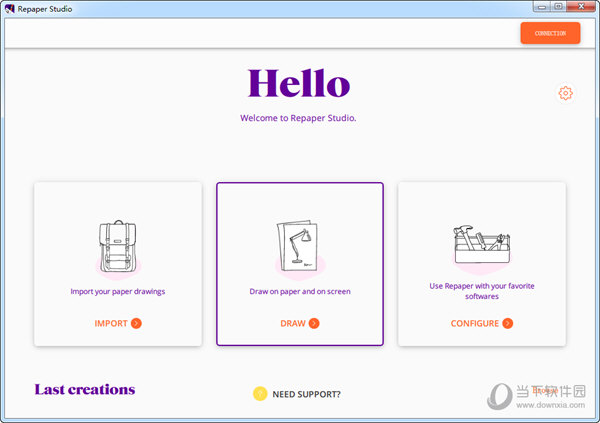
Task: Click the yellow support lightbulb icon
Action: (260, 394)
